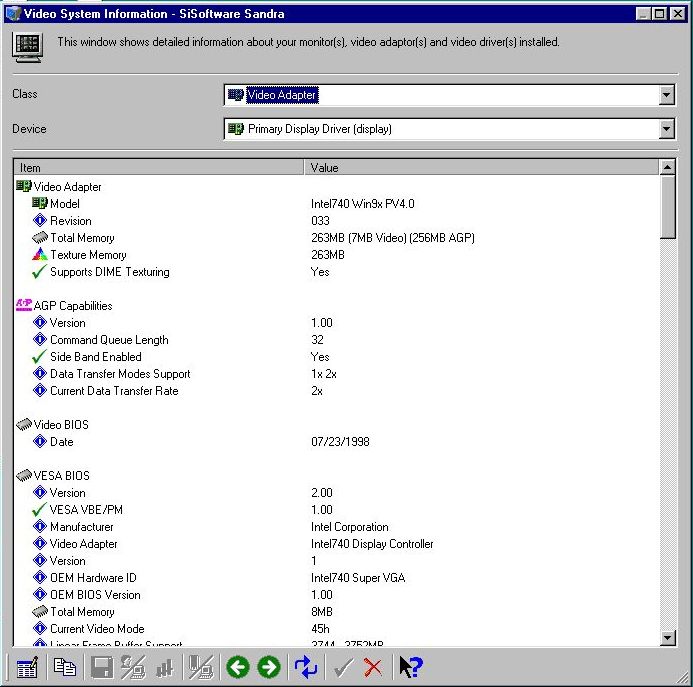Select the Video Adapter section icon

pos(23,186)
